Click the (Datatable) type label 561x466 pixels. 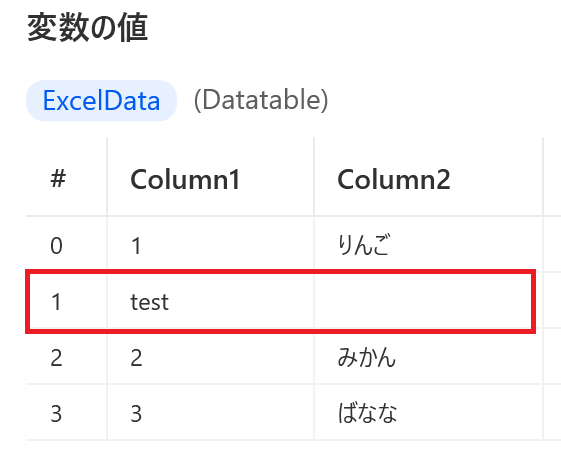(261, 101)
